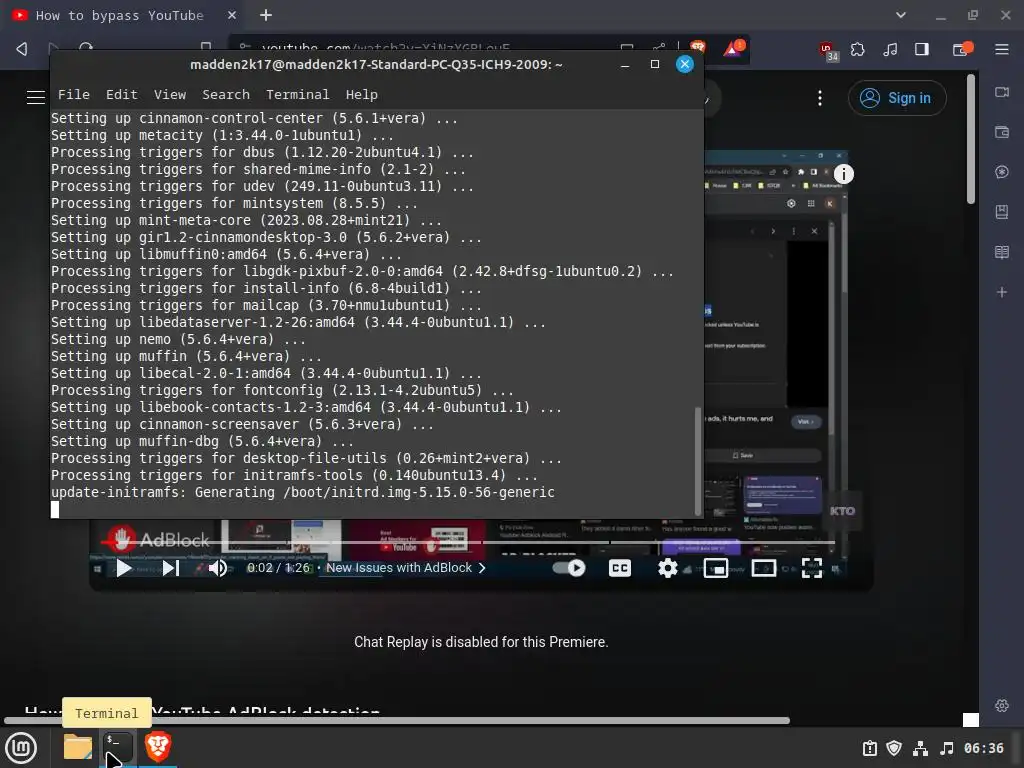
Task: Open the media control music-note toolbar icon
Action: 890,49
